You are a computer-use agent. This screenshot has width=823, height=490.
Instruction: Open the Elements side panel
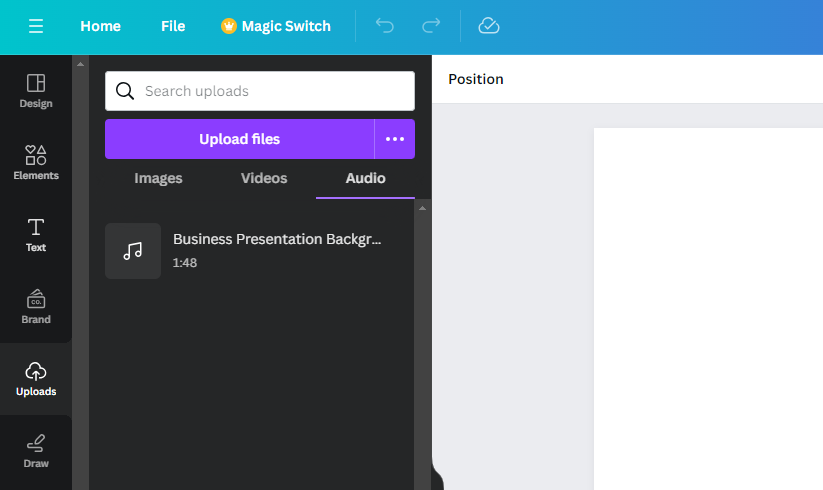coord(36,163)
